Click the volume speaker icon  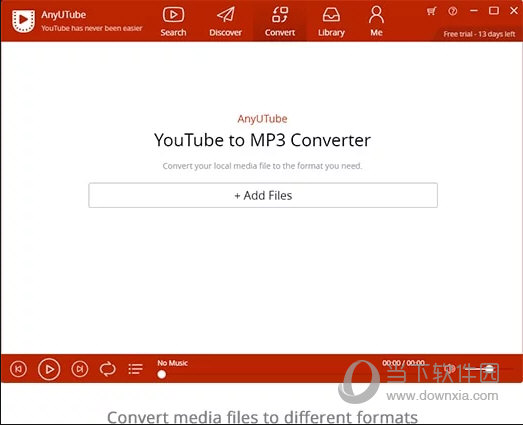[x=451, y=369]
